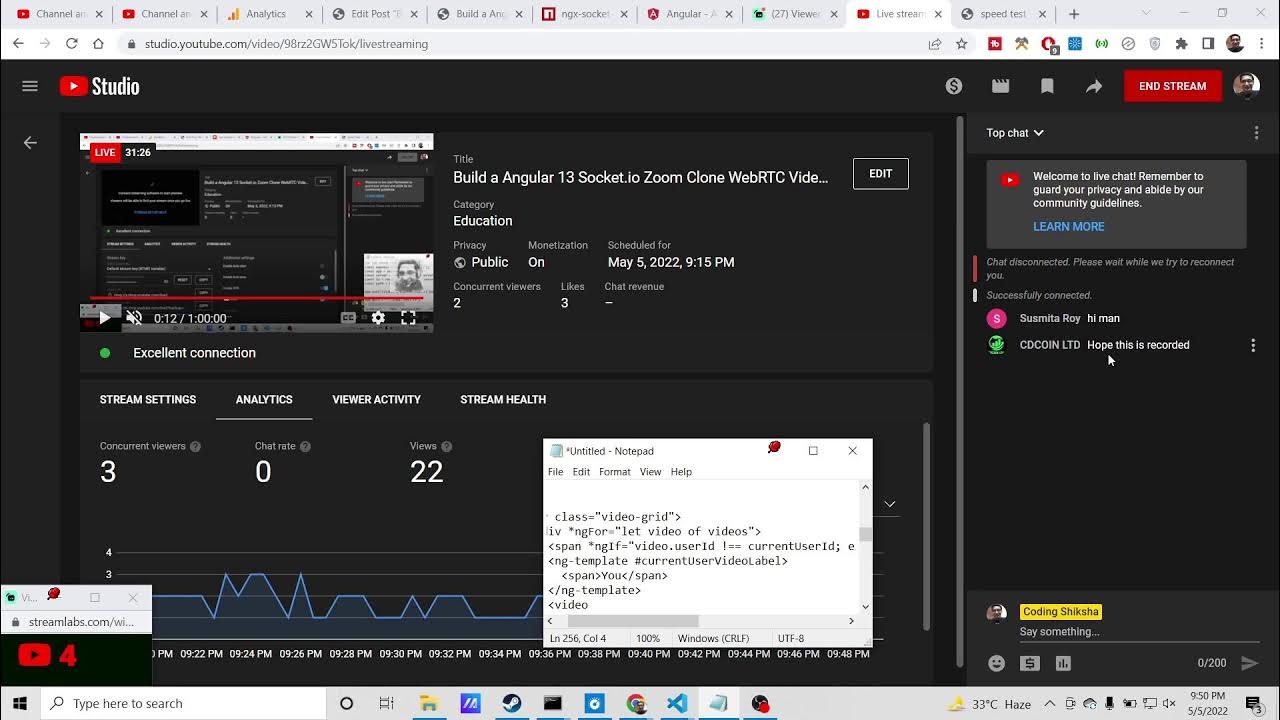
Task: Click the monetization dollar icon in header
Action: 954,86
